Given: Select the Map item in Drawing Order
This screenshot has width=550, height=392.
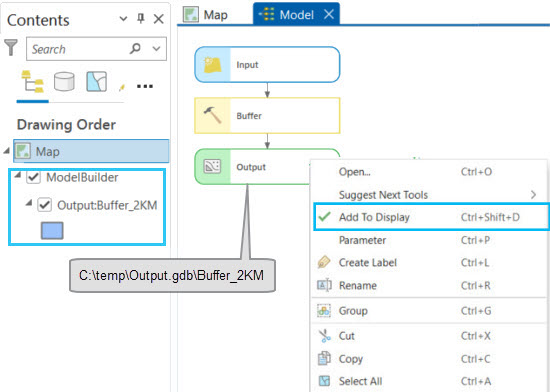Looking at the screenshot, I should (x=91, y=151).
